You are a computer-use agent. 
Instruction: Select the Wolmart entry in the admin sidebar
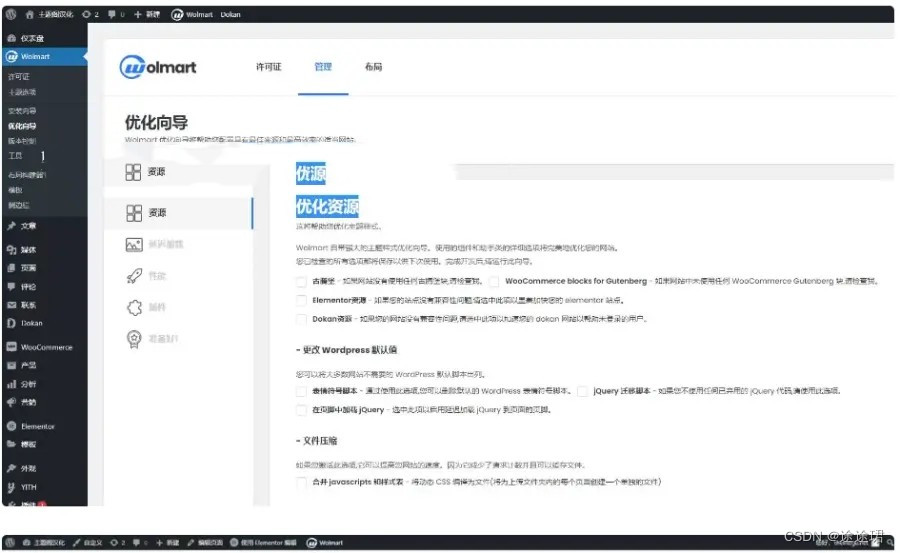44,56
